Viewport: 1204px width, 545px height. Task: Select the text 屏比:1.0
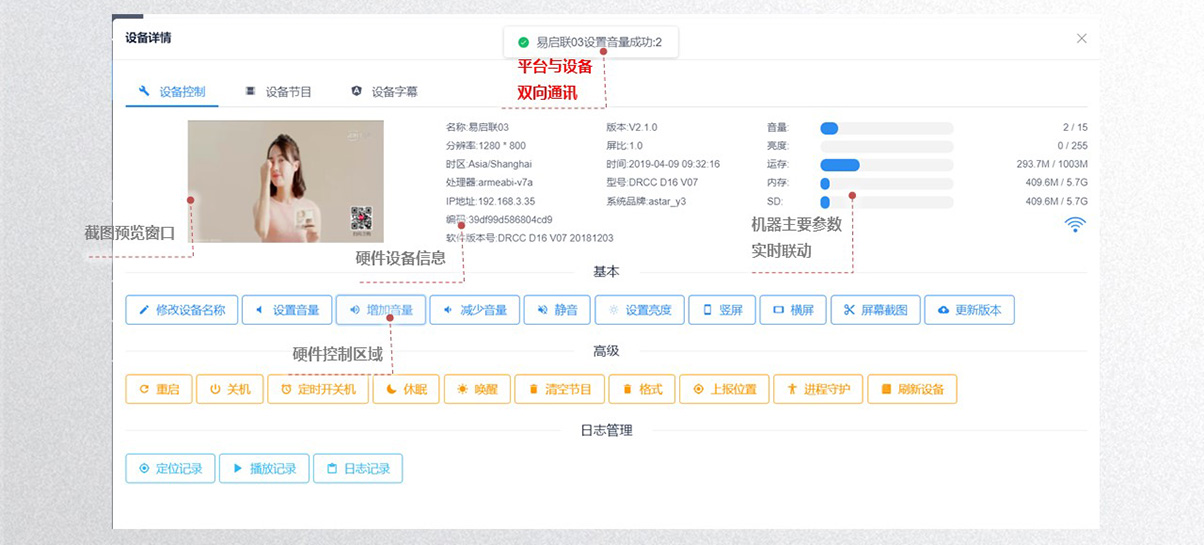point(624,146)
